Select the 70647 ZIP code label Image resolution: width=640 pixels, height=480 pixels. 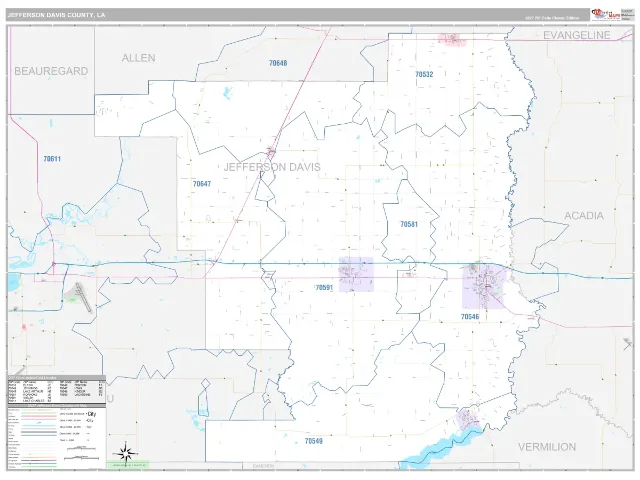202,184
